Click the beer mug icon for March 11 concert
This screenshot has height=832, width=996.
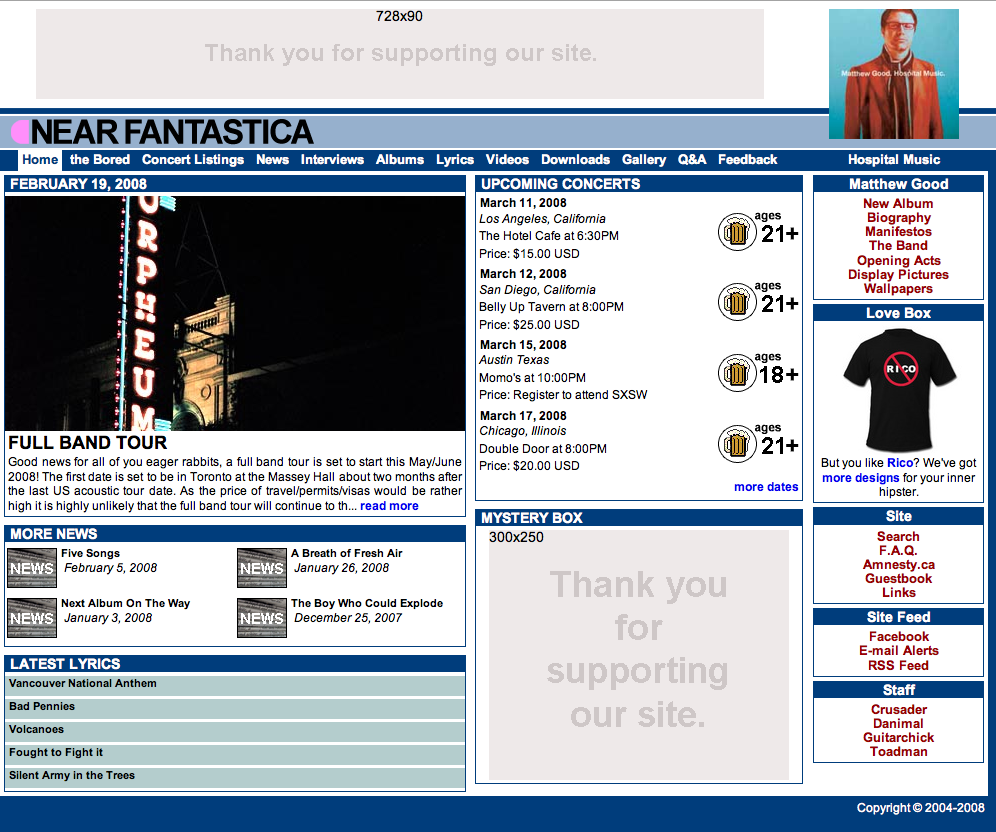point(737,232)
